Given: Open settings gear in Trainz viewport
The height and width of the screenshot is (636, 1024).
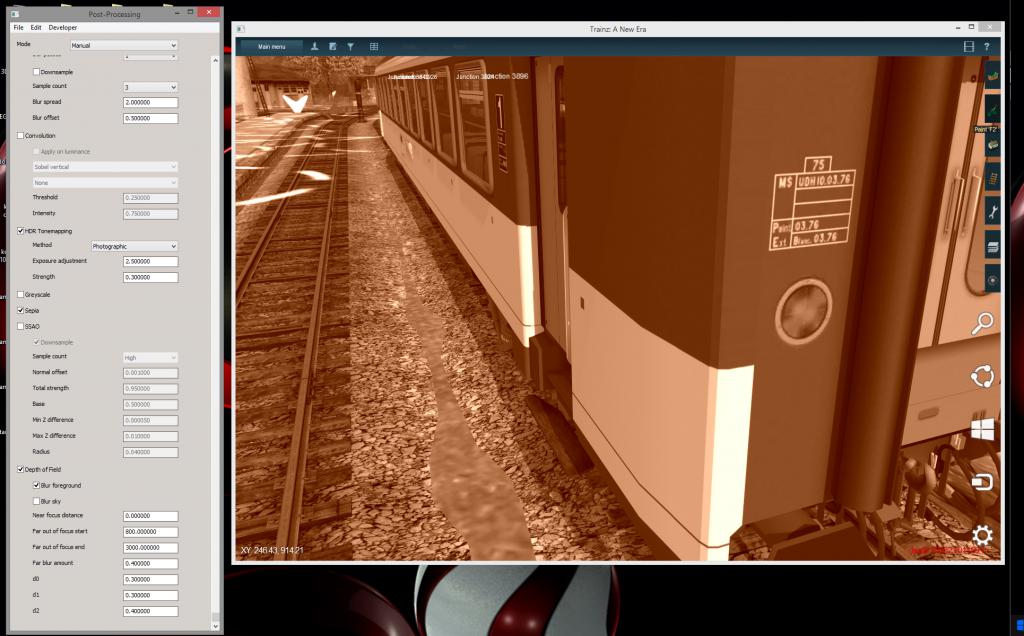Looking at the screenshot, I should click(x=982, y=535).
